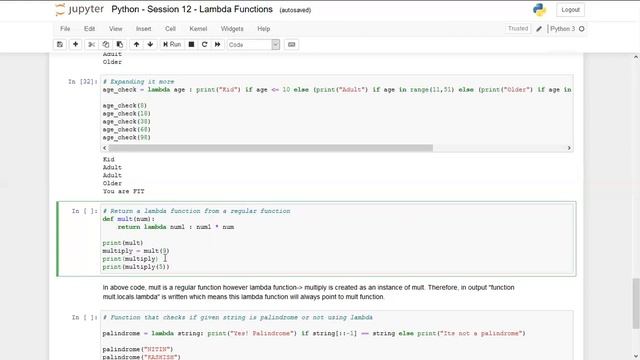Click the '# Expanding it more' comment

tap(138, 82)
